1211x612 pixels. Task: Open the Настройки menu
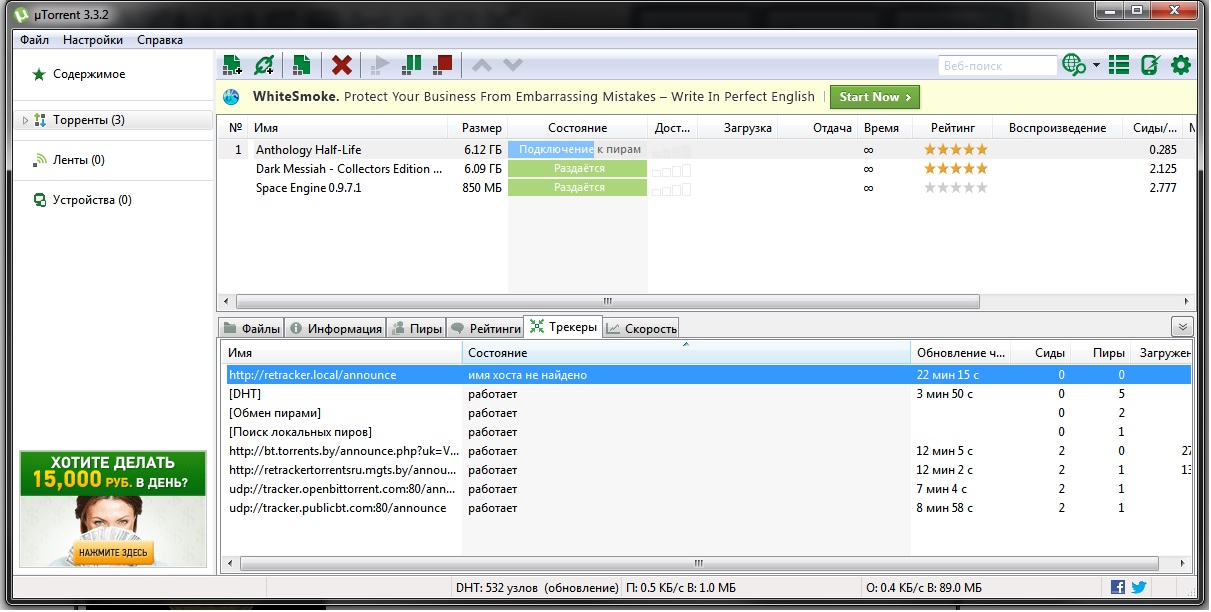pyautogui.click(x=93, y=40)
